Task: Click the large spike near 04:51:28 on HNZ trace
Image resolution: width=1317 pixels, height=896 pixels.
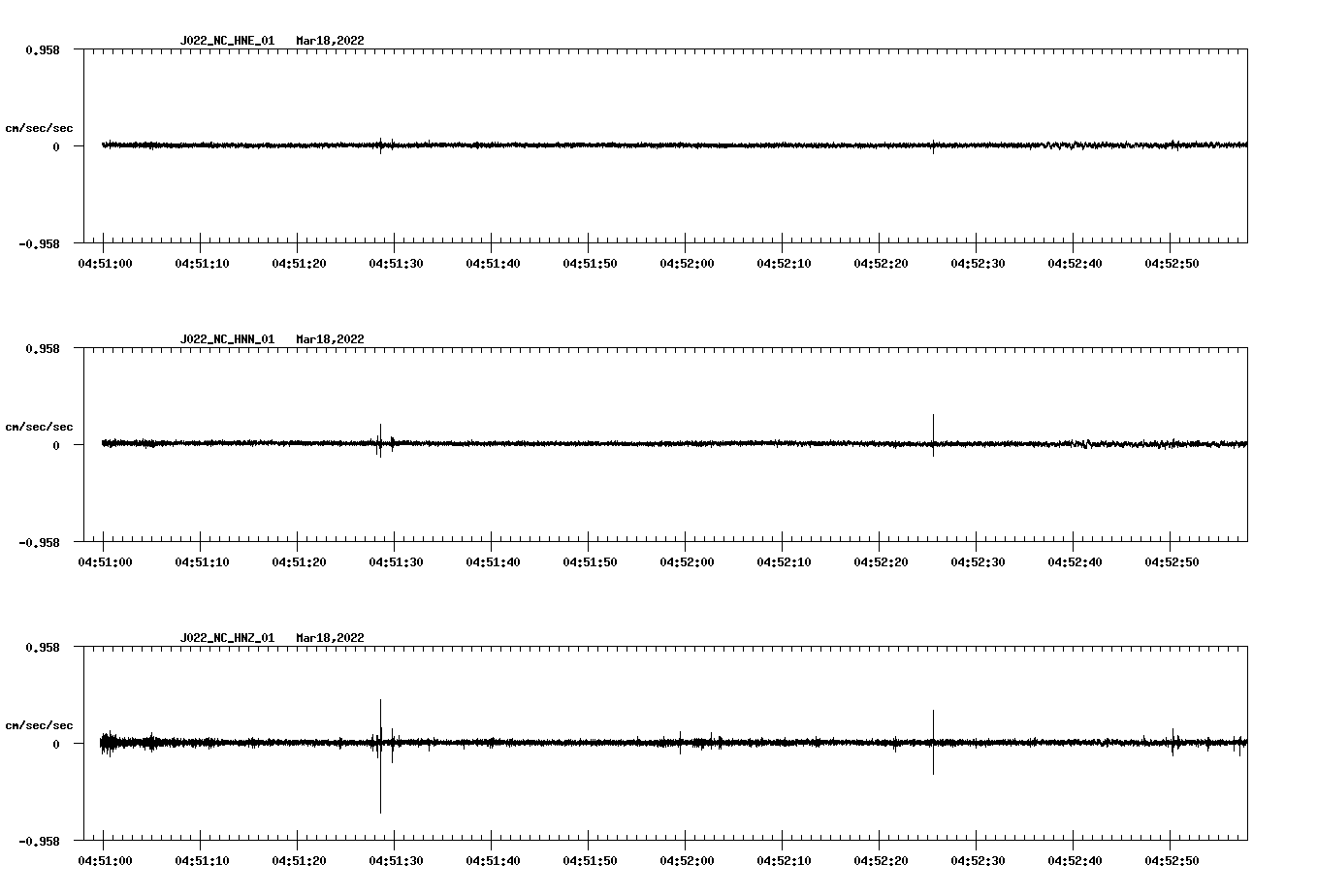Action: (x=380, y=755)
